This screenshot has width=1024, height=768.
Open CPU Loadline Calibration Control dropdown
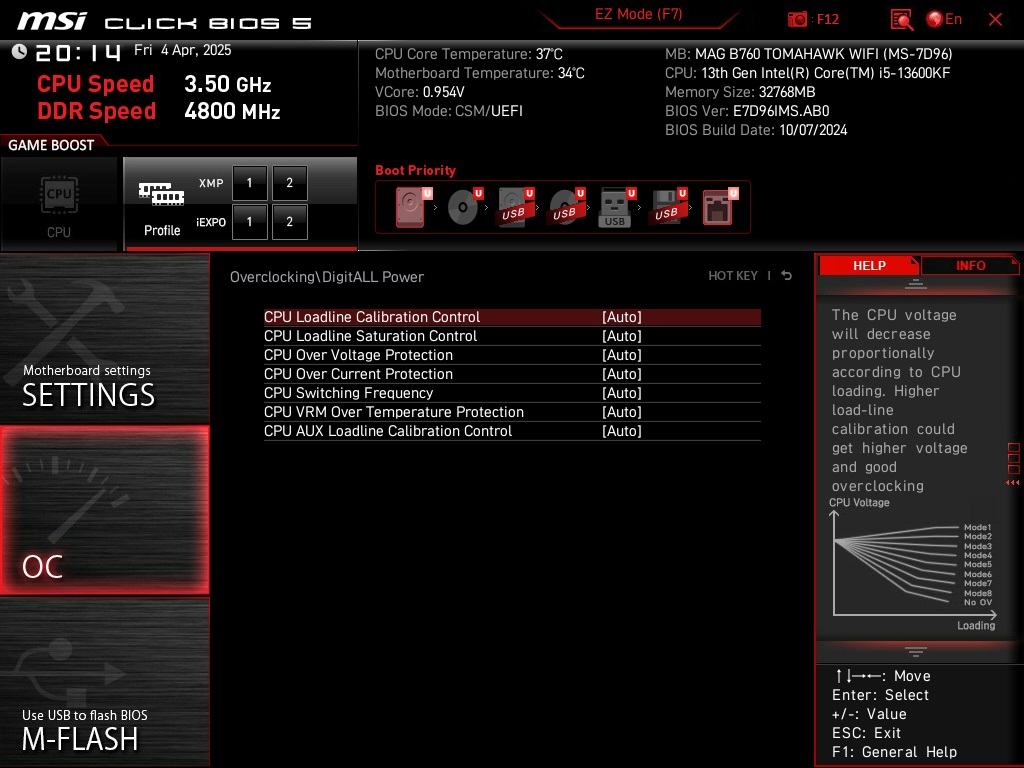click(512, 317)
